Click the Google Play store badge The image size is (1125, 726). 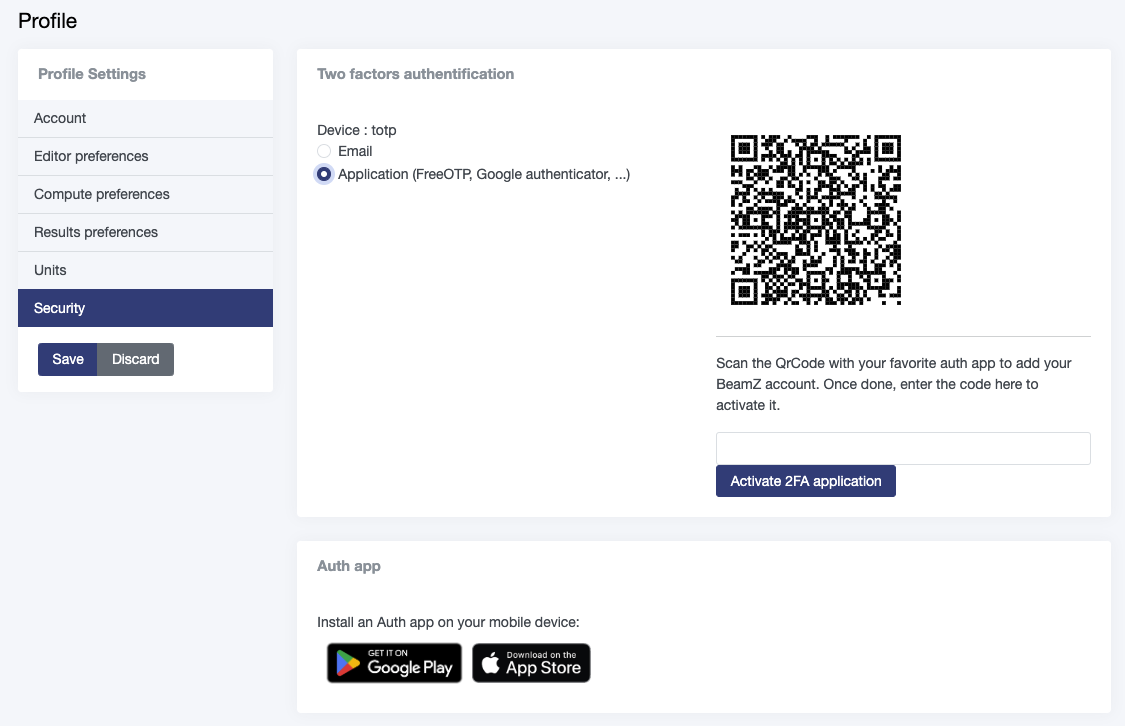394,663
